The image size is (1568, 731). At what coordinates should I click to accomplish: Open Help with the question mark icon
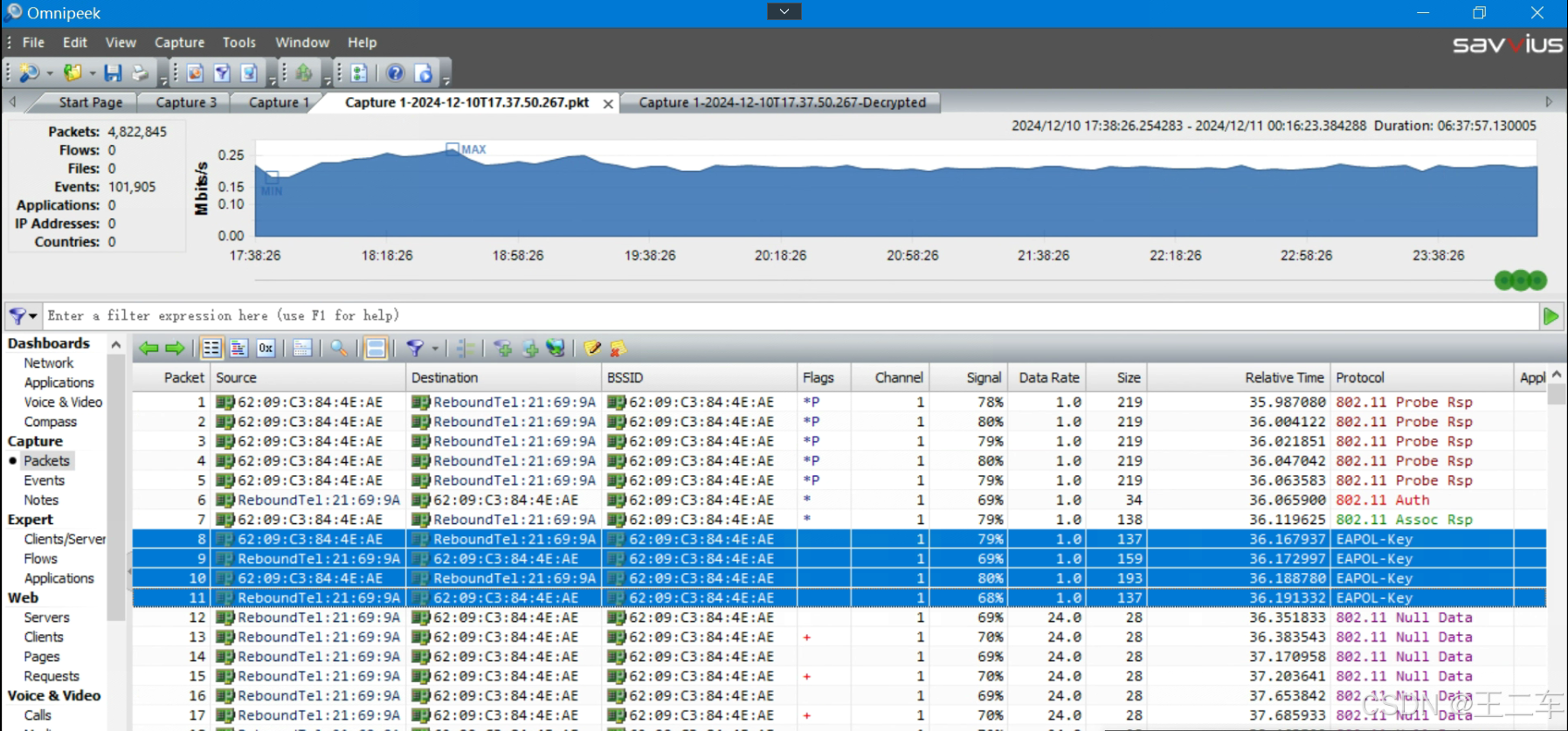[x=395, y=73]
